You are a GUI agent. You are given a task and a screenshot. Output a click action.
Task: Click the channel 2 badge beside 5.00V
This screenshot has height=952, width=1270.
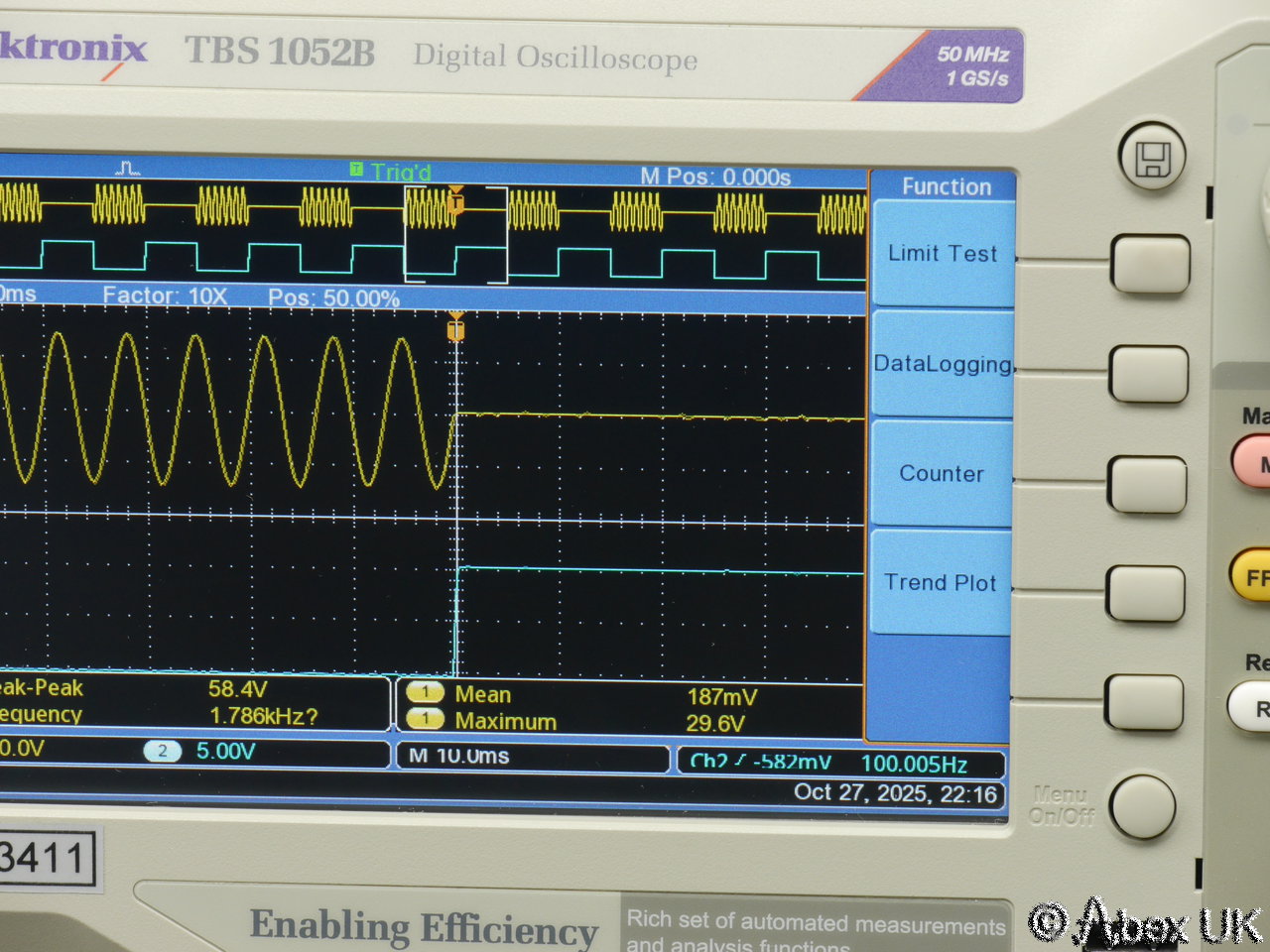(163, 752)
